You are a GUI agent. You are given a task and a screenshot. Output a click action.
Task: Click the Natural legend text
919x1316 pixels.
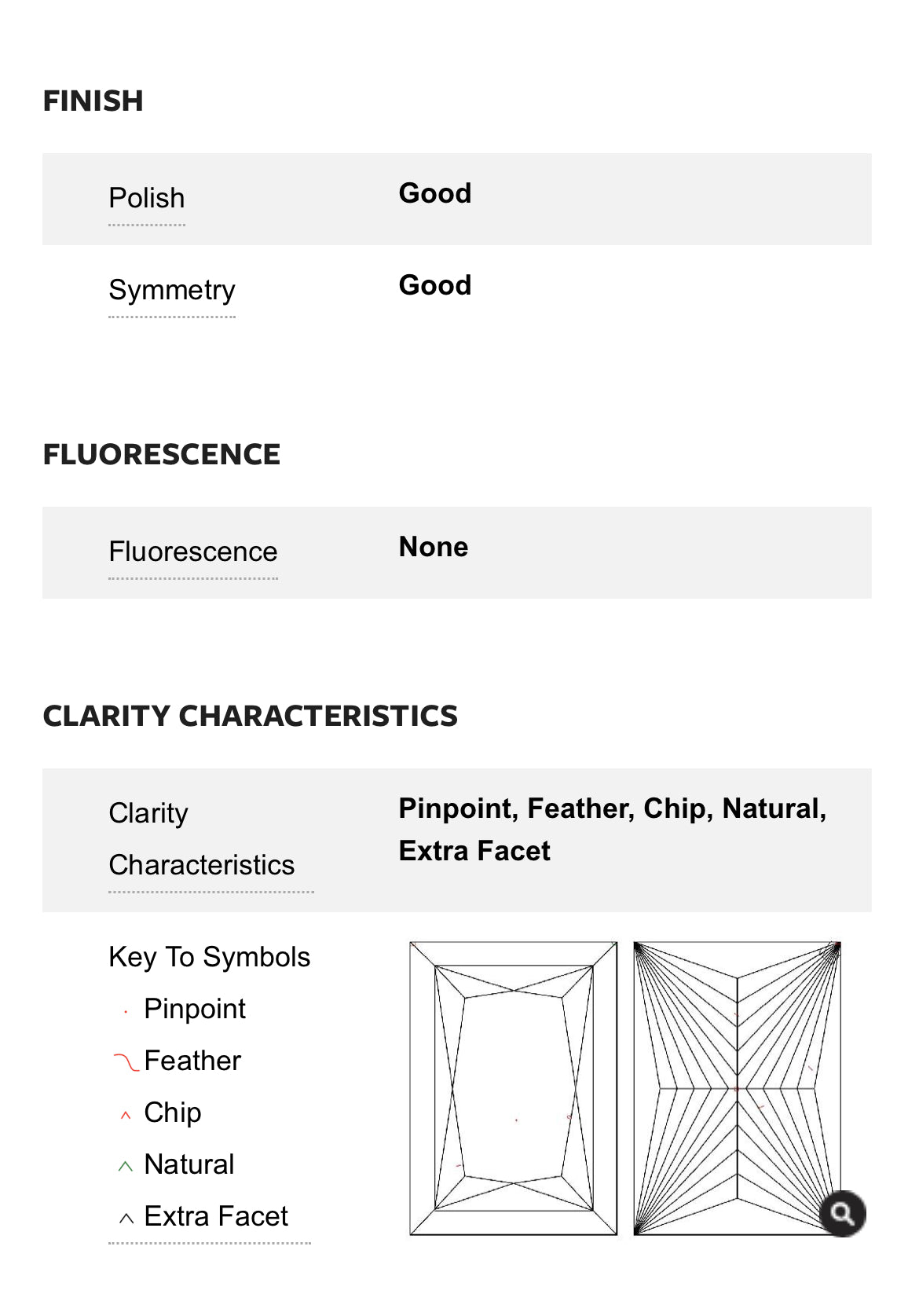(189, 1164)
